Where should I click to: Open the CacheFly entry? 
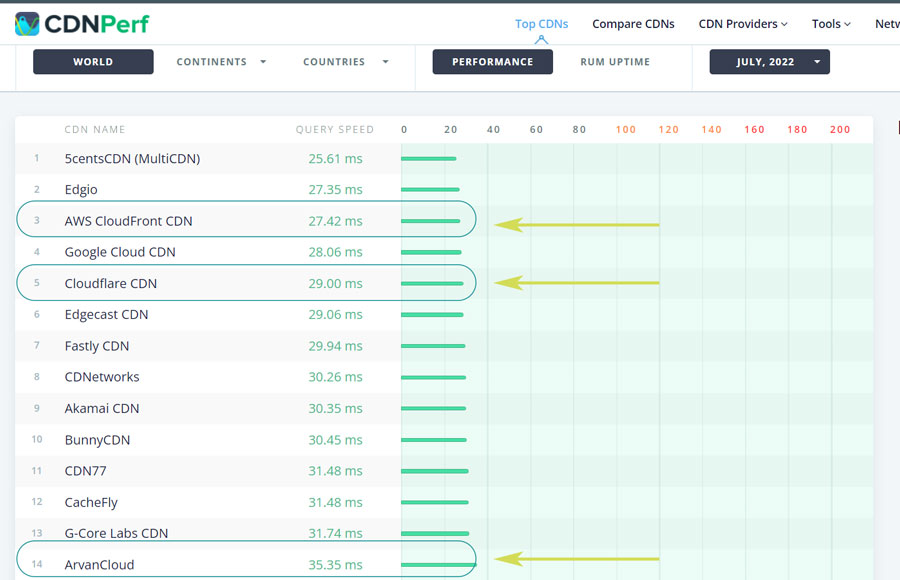tap(91, 502)
